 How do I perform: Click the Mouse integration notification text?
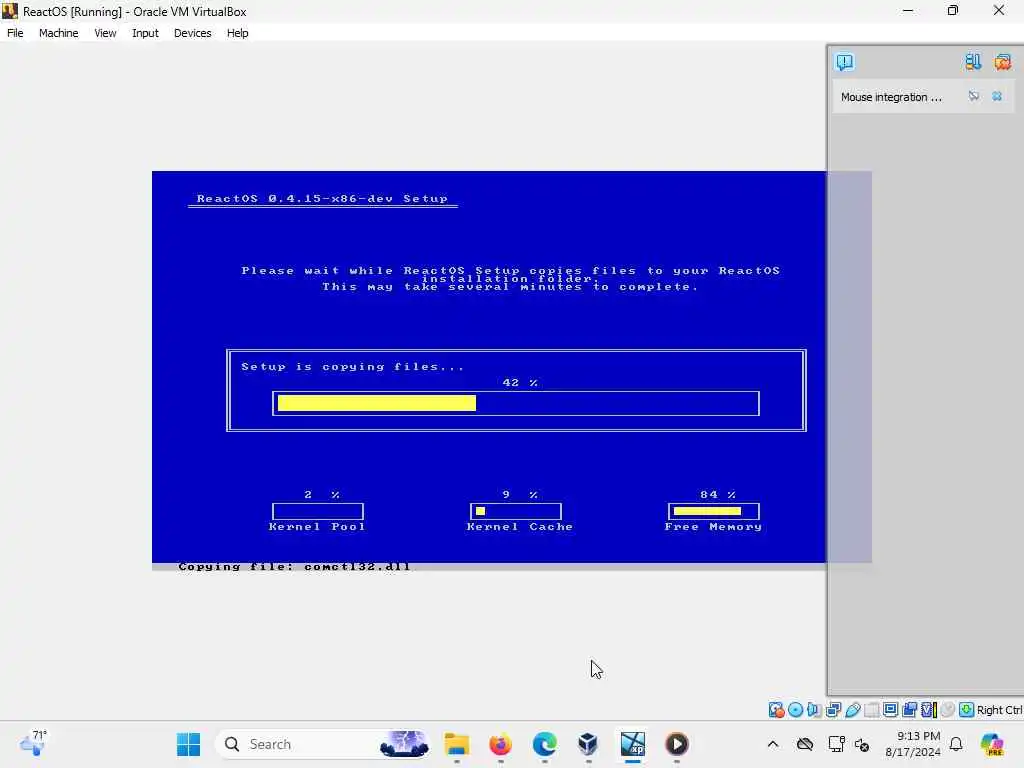tap(891, 97)
